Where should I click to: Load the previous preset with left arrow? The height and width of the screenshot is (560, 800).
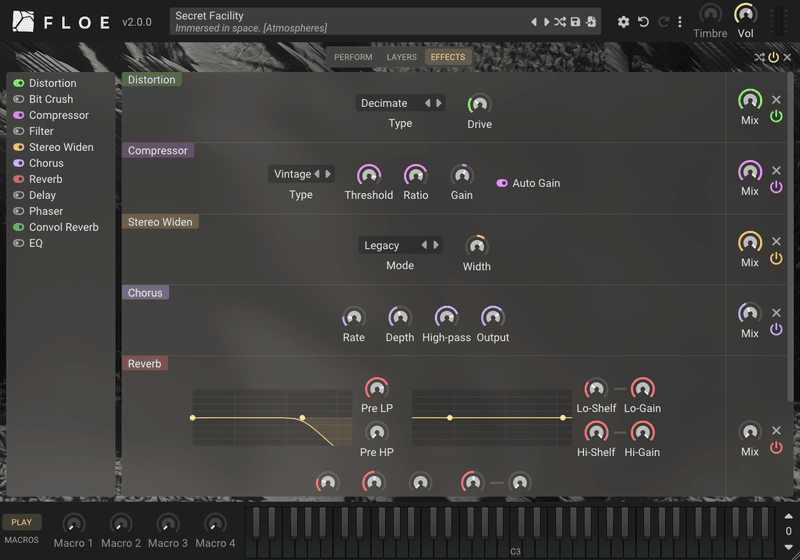click(534, 22)
